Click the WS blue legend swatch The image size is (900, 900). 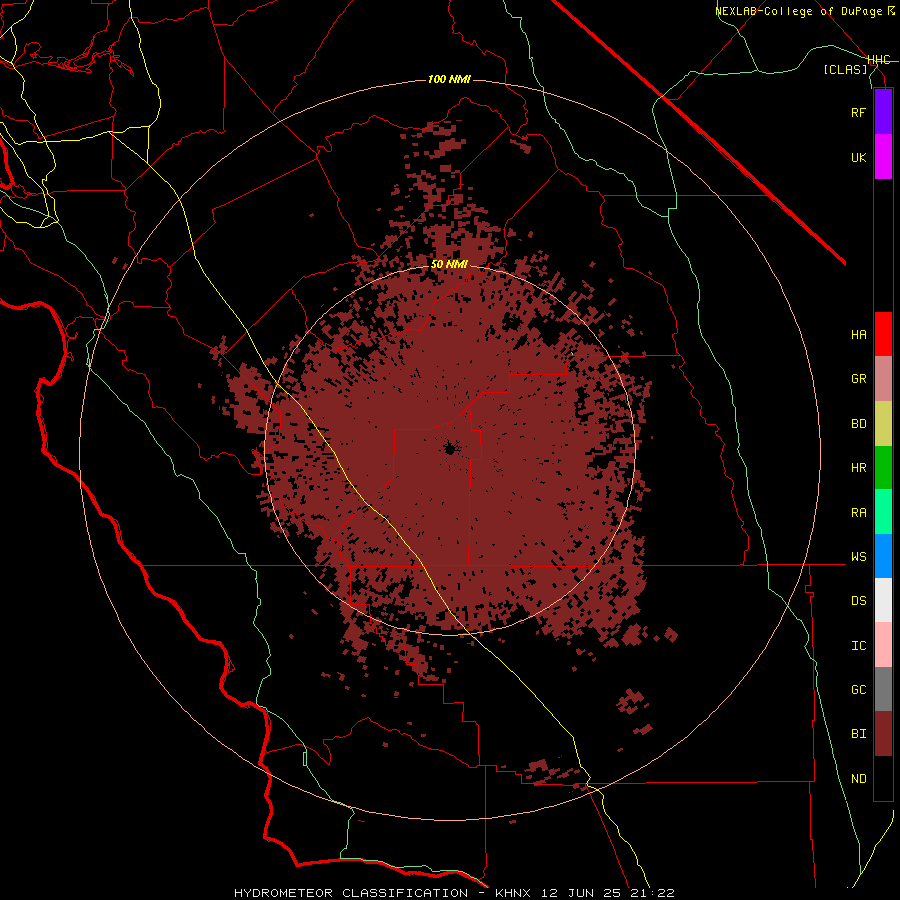point(883,556)
